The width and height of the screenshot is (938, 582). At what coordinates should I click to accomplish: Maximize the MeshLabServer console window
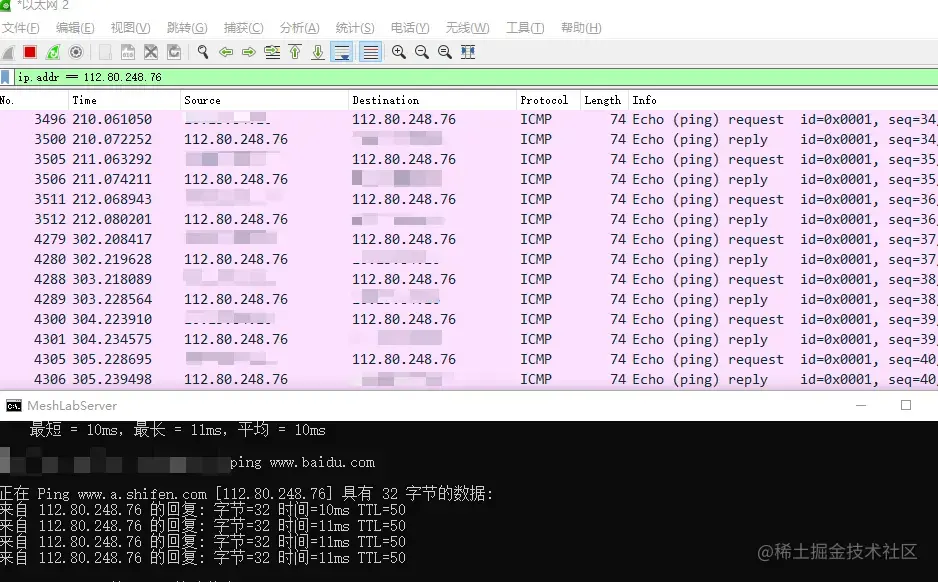(906, 406)
